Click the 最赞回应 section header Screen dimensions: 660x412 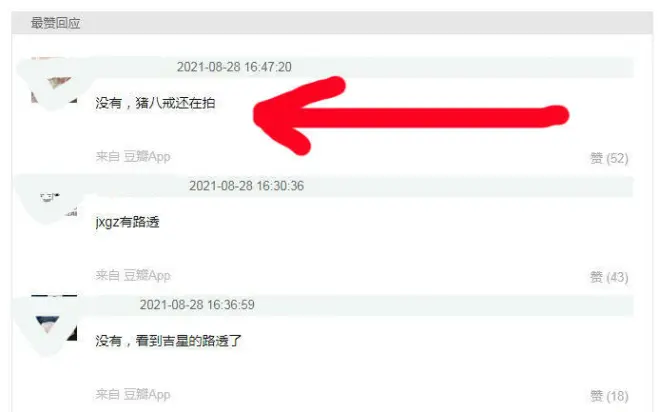pos(56,23)
